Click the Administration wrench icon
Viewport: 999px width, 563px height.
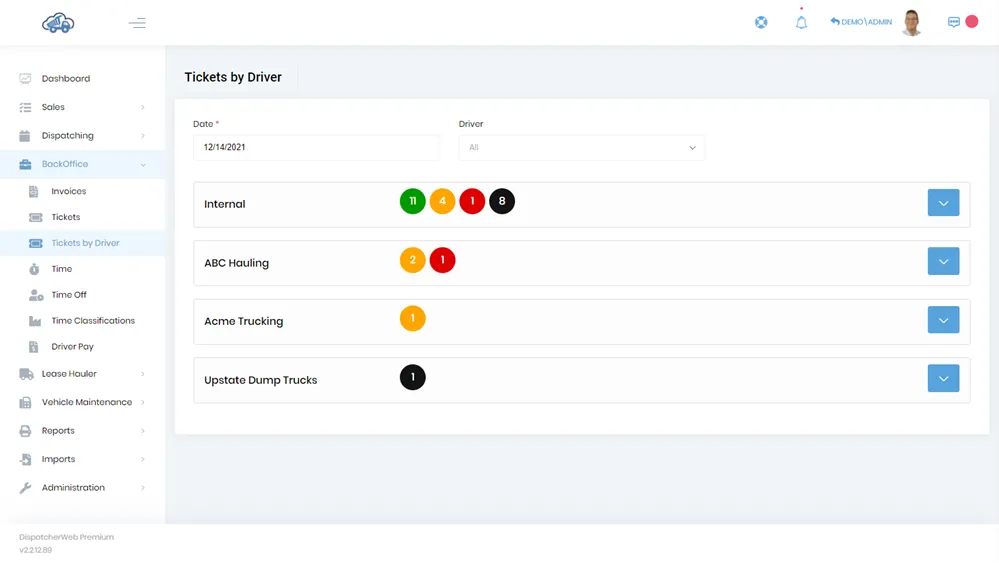(25, 488)
